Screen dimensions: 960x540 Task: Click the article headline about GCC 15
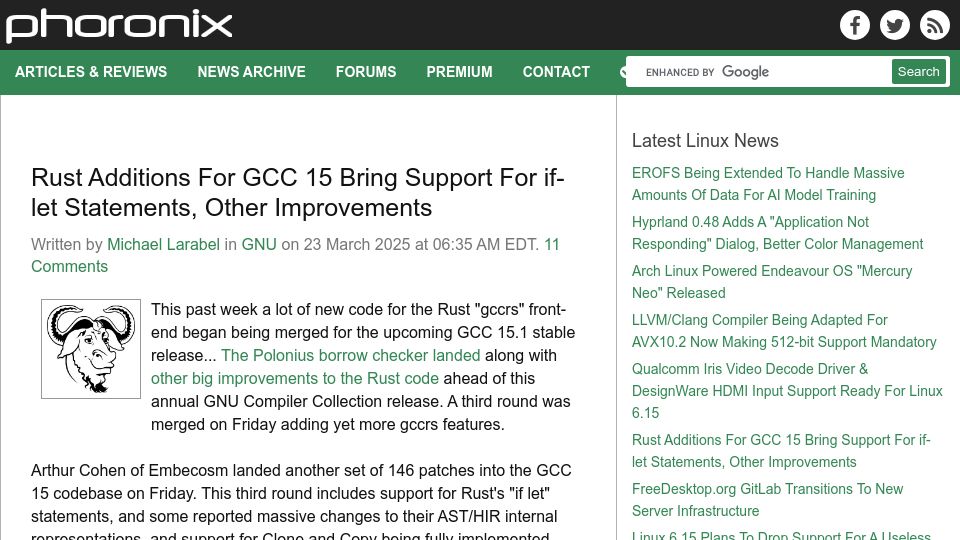click(x=298, y=192)
